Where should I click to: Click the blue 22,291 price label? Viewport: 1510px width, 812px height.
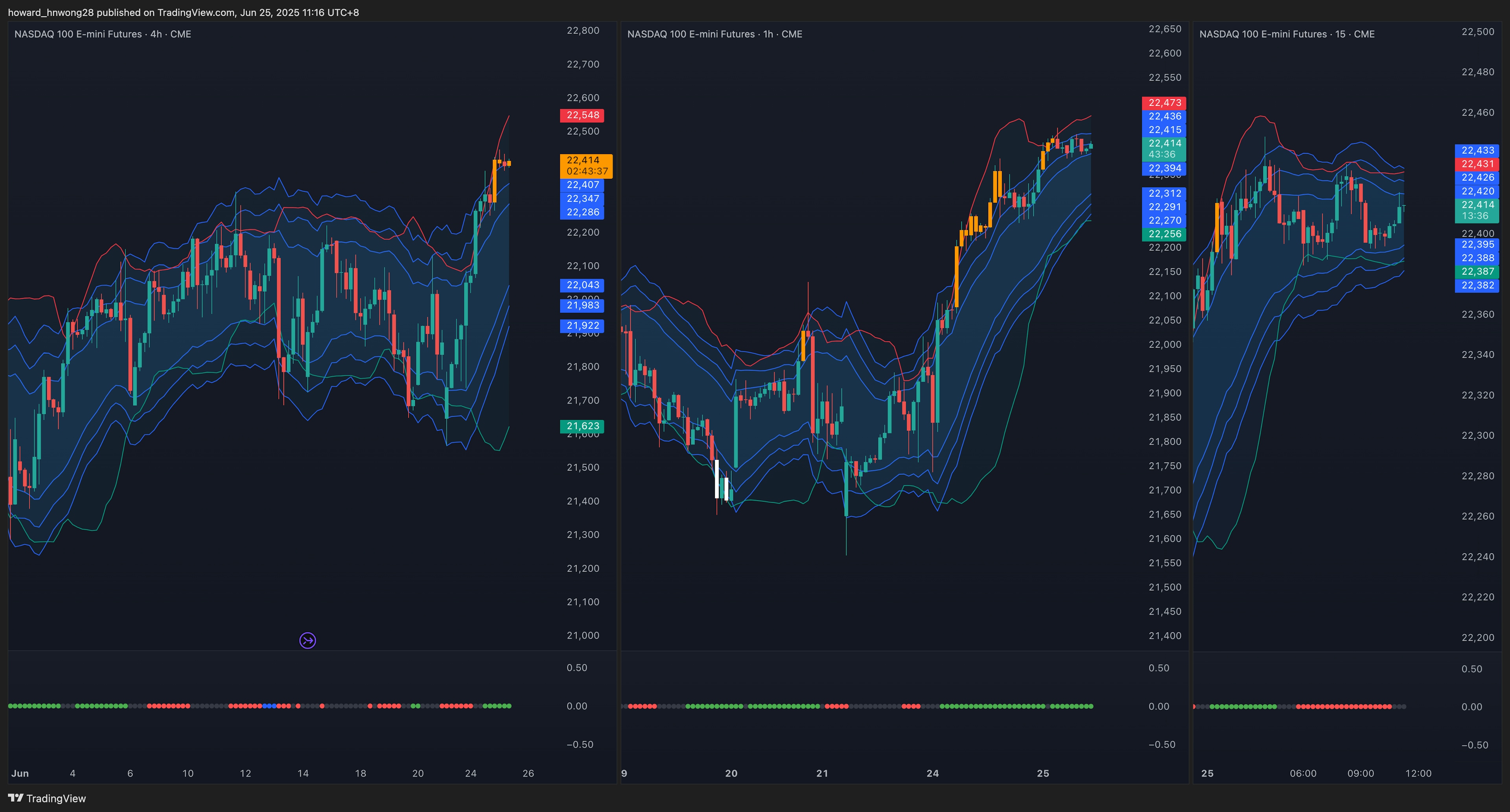click(x=1164, y=207)
